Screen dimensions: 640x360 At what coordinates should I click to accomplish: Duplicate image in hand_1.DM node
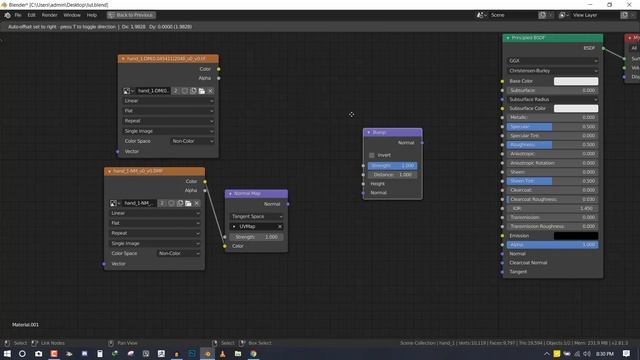[193, 91]
